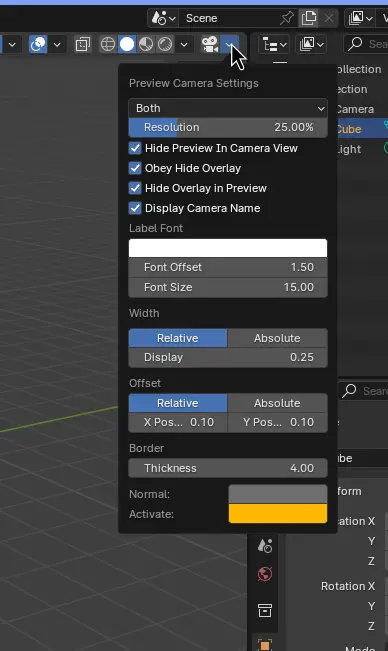The image size is (388, 651).
Task: Open the Scene properties tab
Action: [265, 545]
